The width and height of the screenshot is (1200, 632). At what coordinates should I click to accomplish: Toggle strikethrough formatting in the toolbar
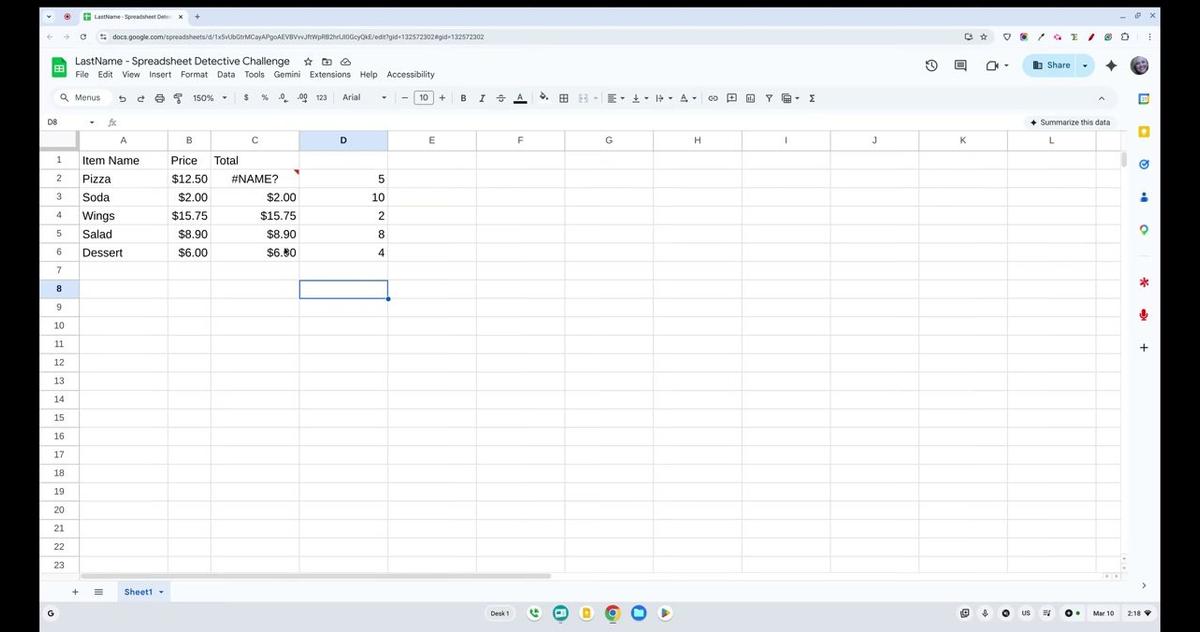[x=501, y=98]
